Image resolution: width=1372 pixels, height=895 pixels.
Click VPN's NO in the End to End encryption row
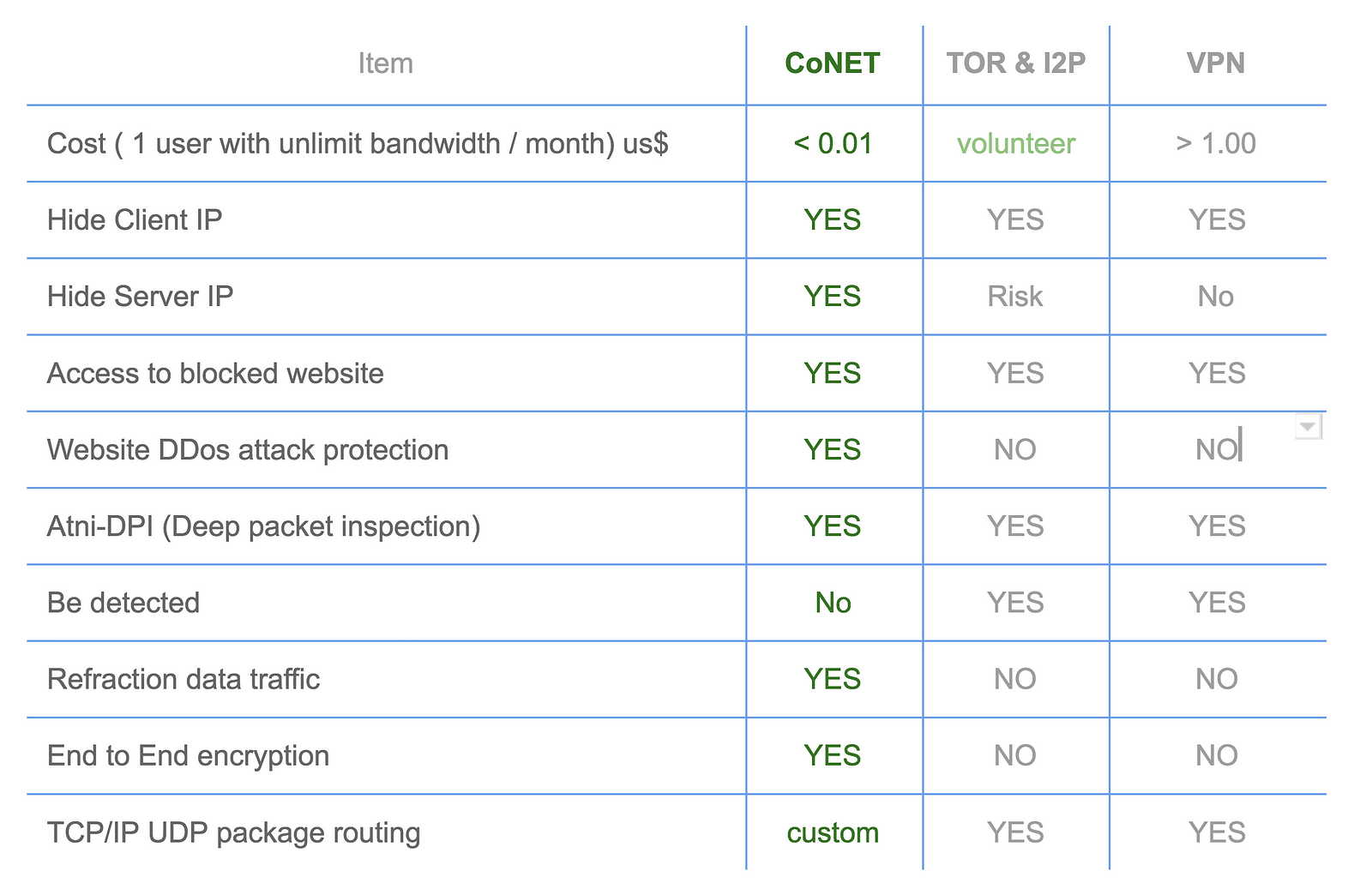coord(1217,756)
